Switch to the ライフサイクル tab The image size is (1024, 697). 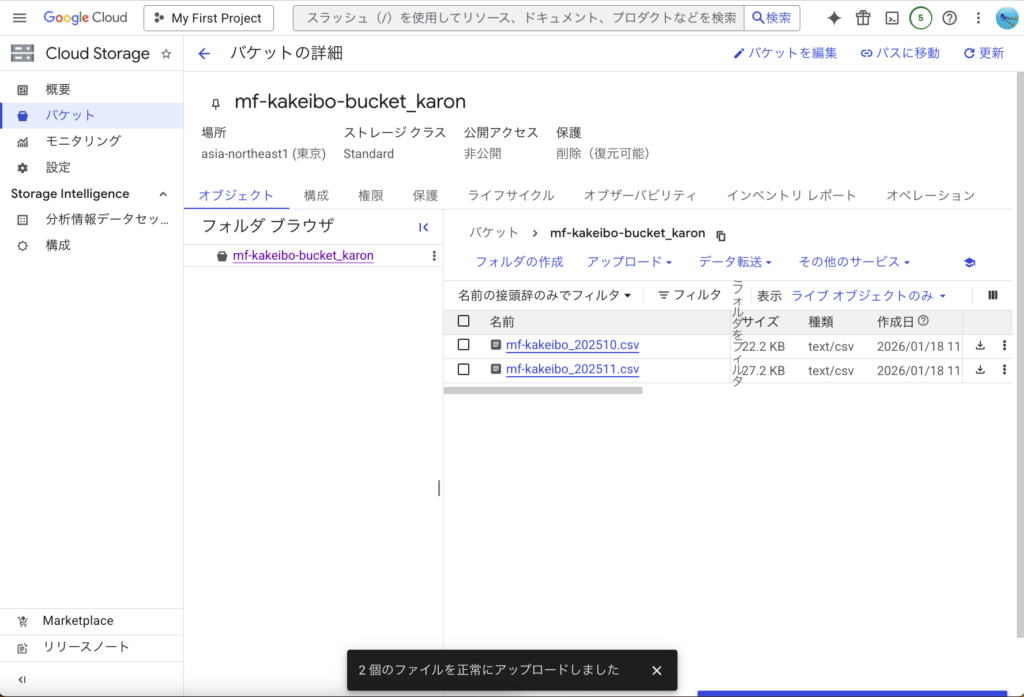[x=510, y=195]
